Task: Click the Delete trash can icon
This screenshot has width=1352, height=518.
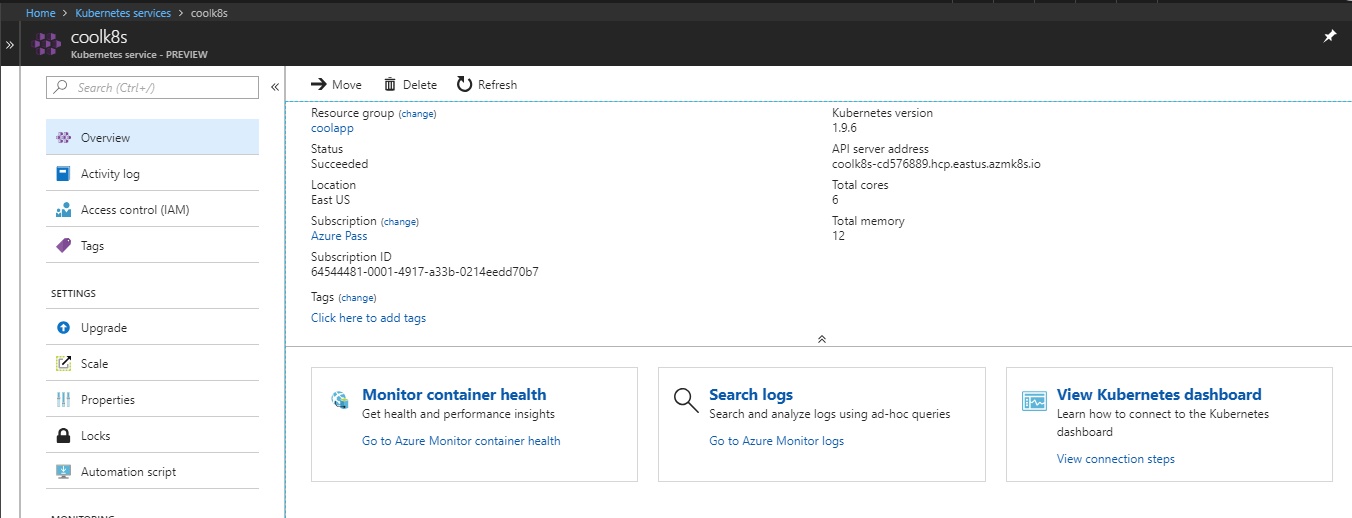Action: pos(390,85)
